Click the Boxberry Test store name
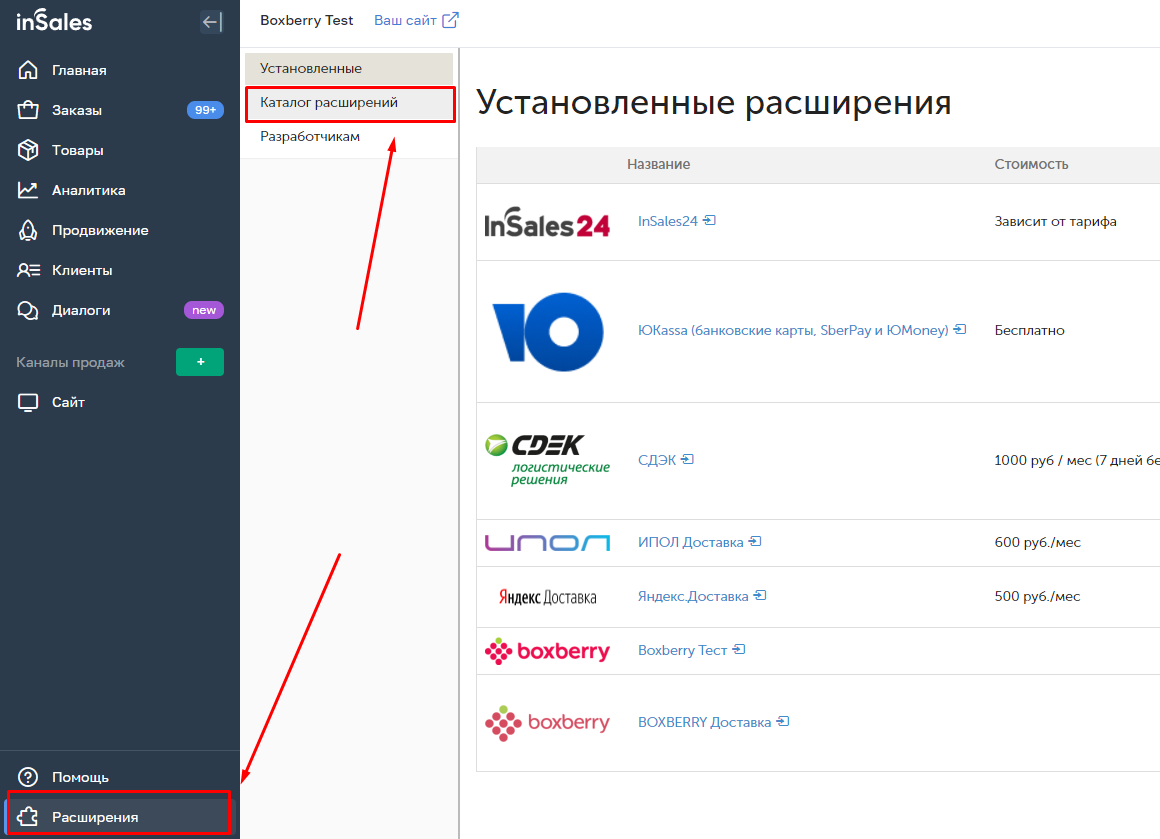Viewport: 1160px width, 839px height. pyautogui.click(x=306, y=20)
